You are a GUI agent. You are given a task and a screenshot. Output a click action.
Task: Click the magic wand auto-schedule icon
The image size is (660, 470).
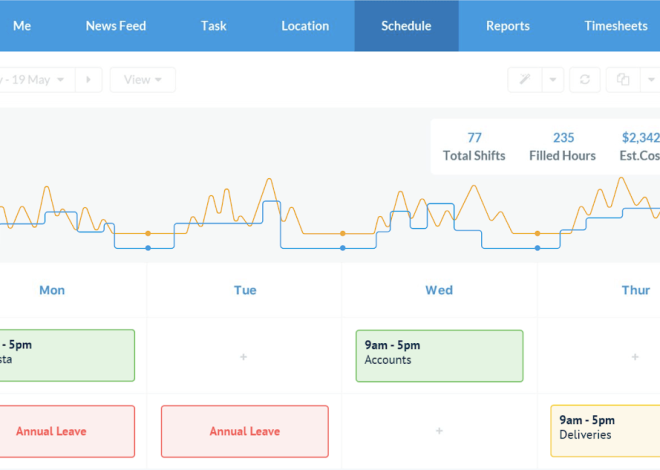pos(525,80)
